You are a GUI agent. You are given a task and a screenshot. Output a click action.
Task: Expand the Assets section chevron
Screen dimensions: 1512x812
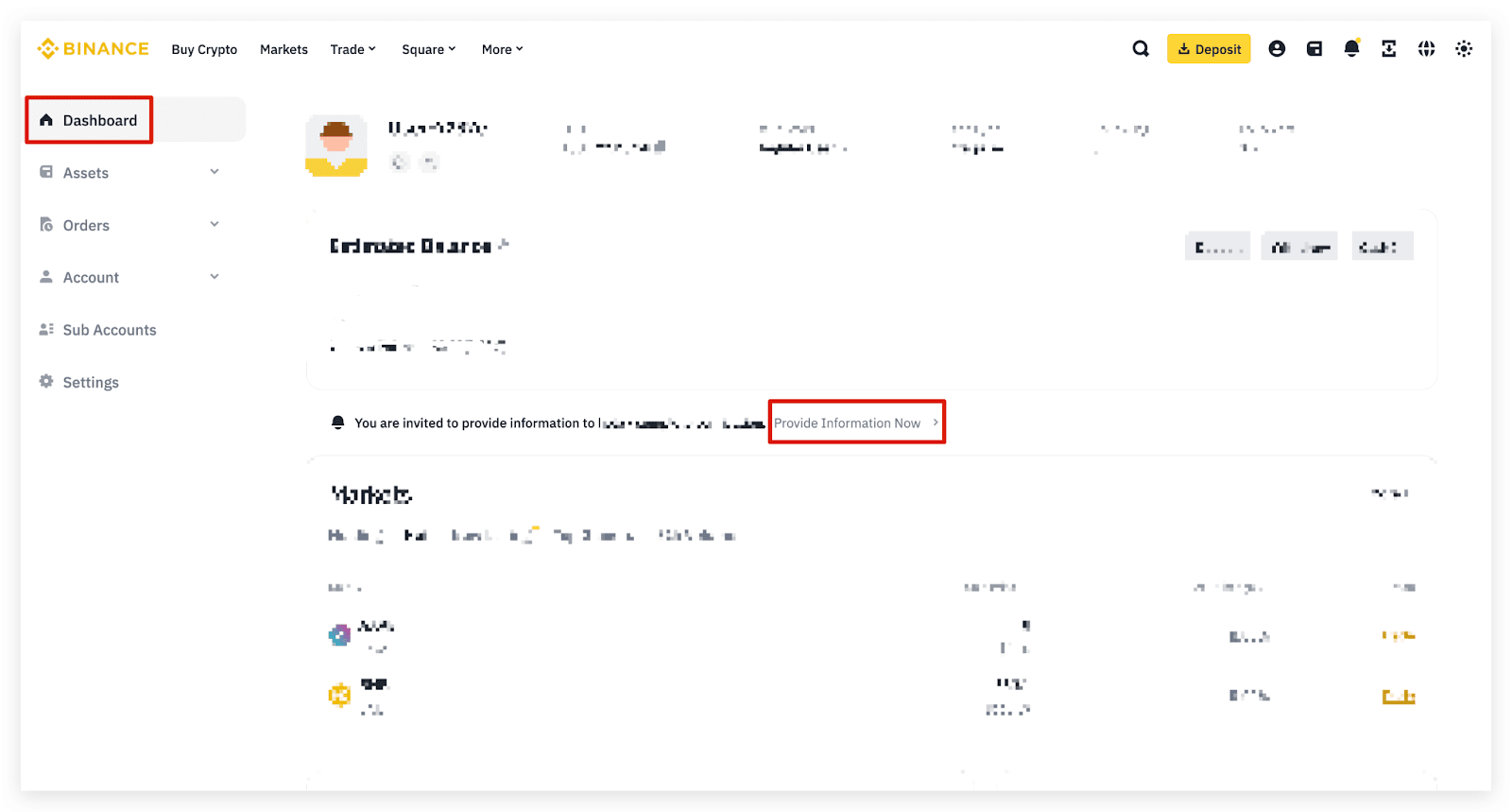[215, 172]
